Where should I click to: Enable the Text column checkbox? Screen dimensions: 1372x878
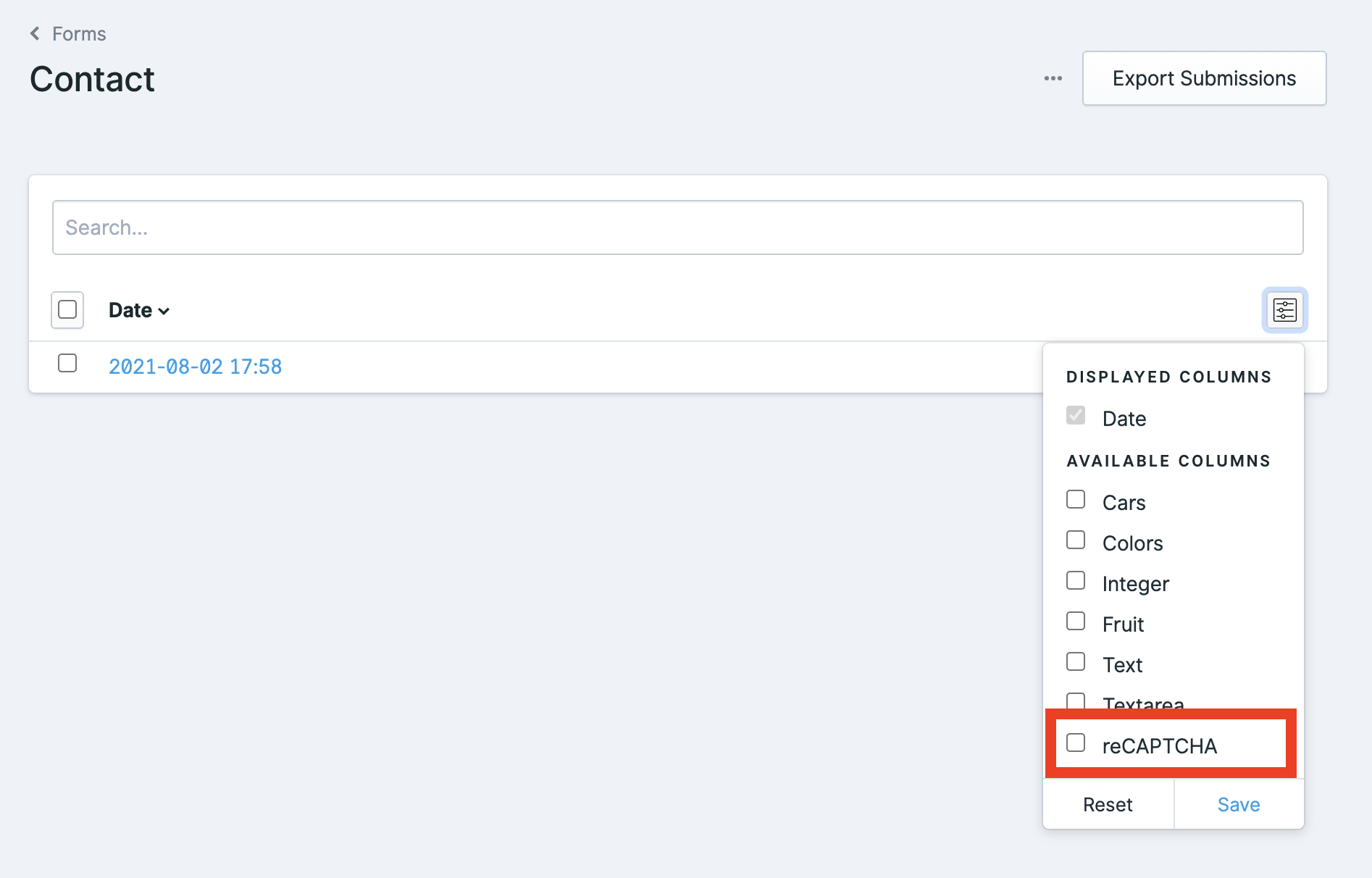point(1076,661)
